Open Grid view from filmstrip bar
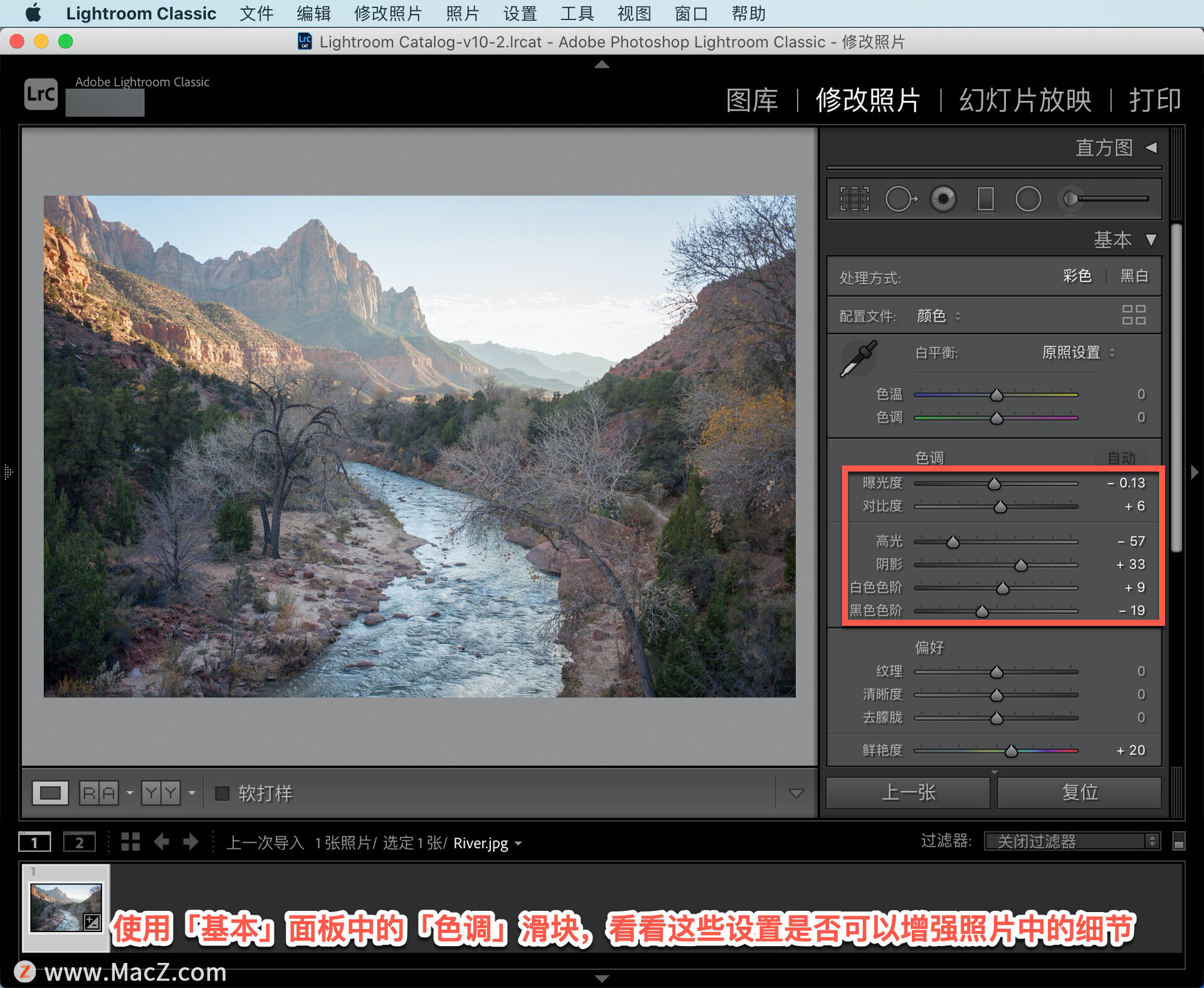Image resolution: width=1204 pixels, height=988 pixels. click(130, 842)
